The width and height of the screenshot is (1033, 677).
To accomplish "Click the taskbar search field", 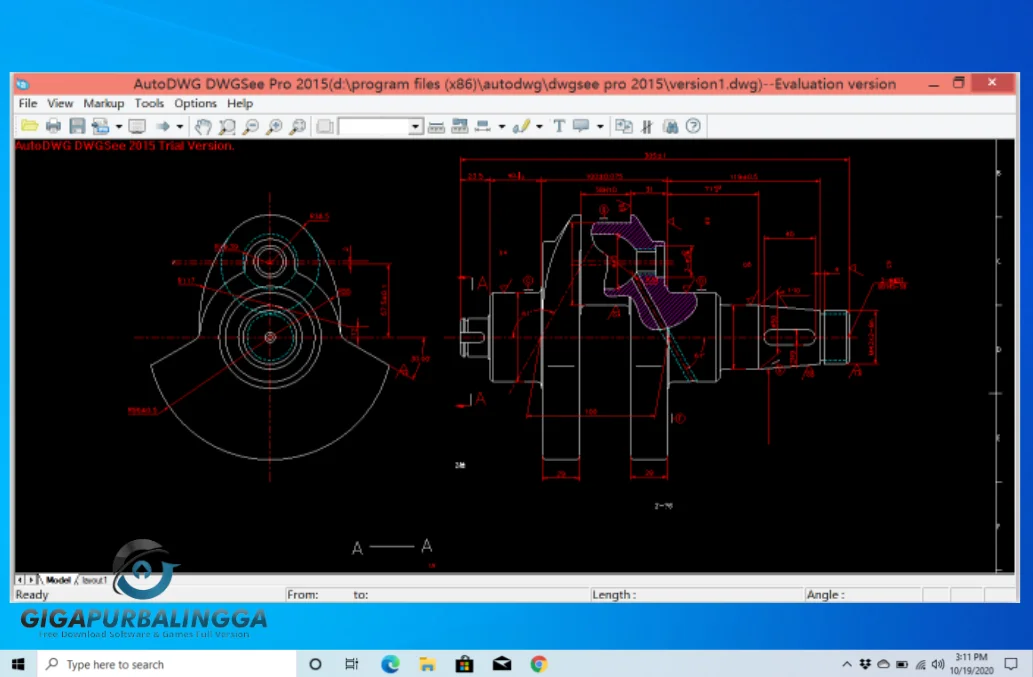I will [x=160, y=664].
